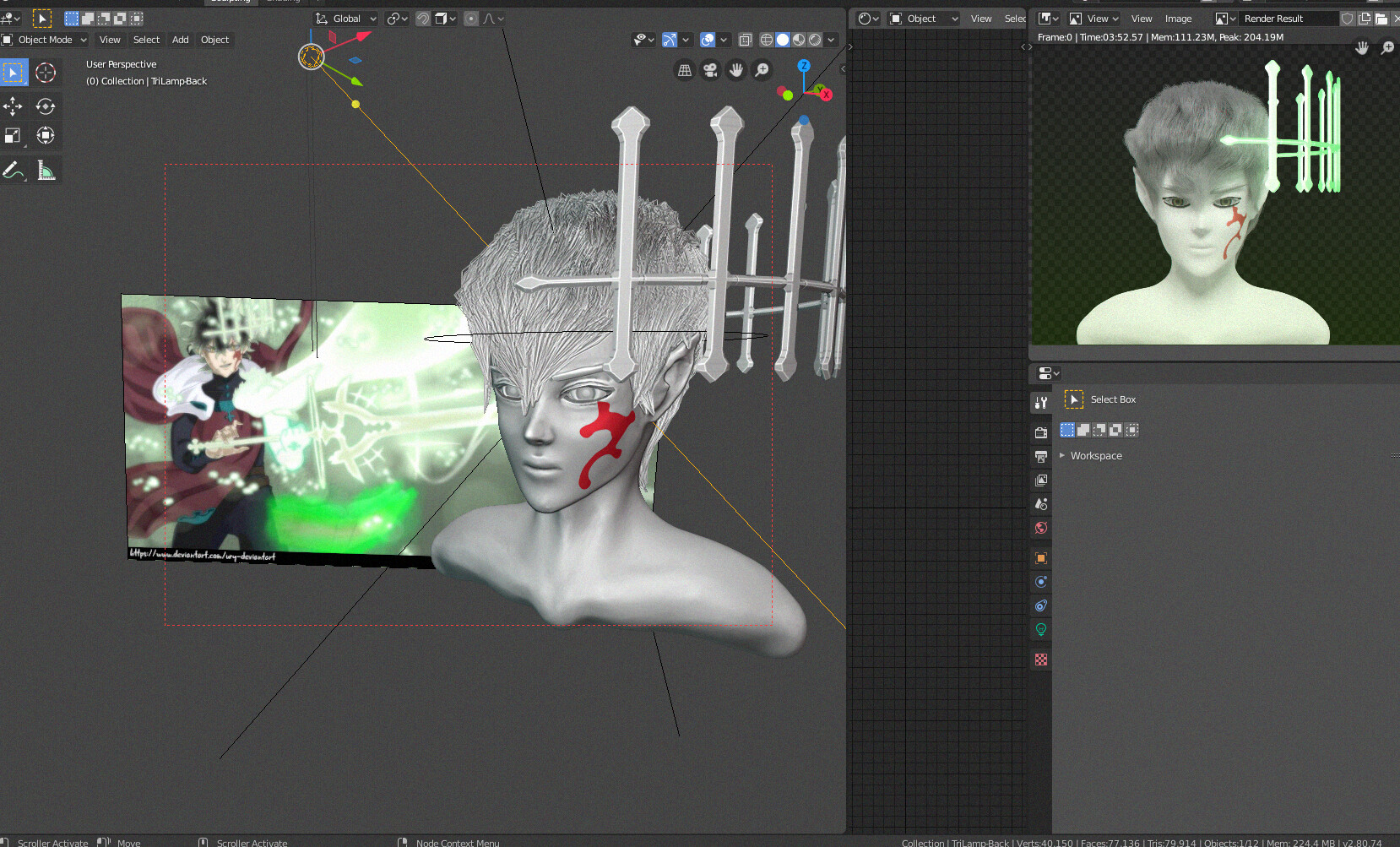Open Active Tool and Workspace settings tab
The height and width of the screenshot is (847, 1400).
pos(1041,403)
